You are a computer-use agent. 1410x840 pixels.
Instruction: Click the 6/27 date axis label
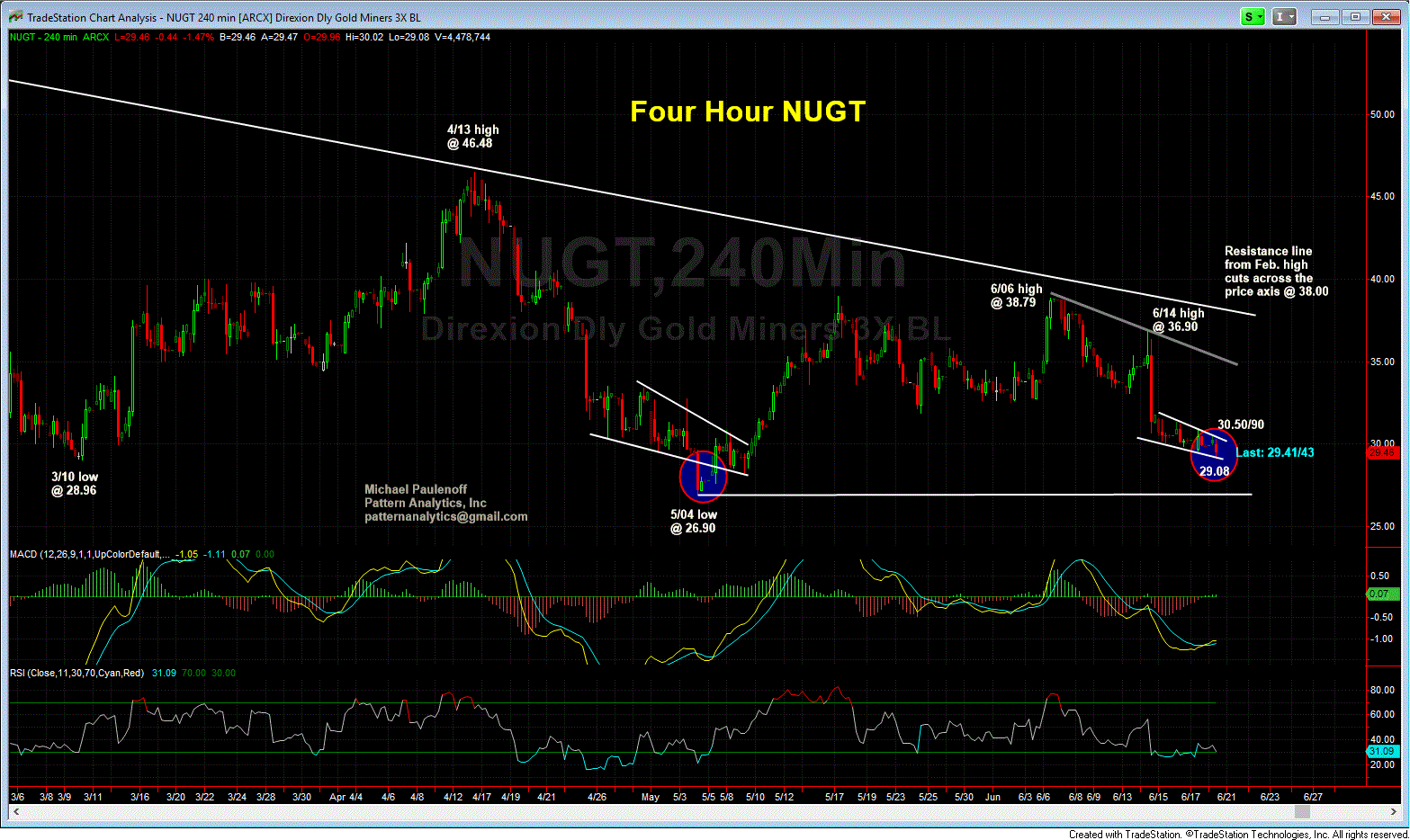[1313, 797]
